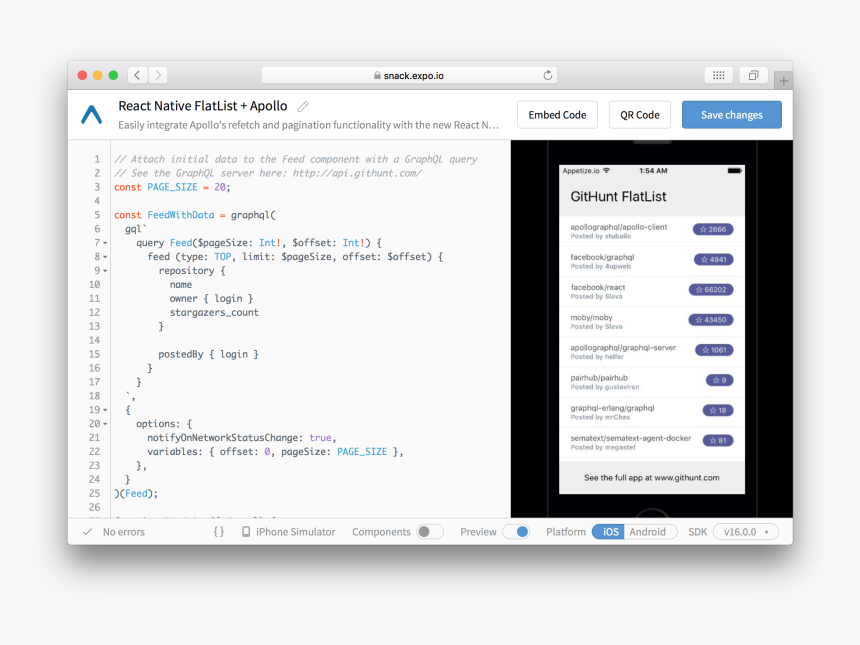Screen dimensions: 860x645
Task: Go forward with Safari forward arrow
Action: [158, 75]
